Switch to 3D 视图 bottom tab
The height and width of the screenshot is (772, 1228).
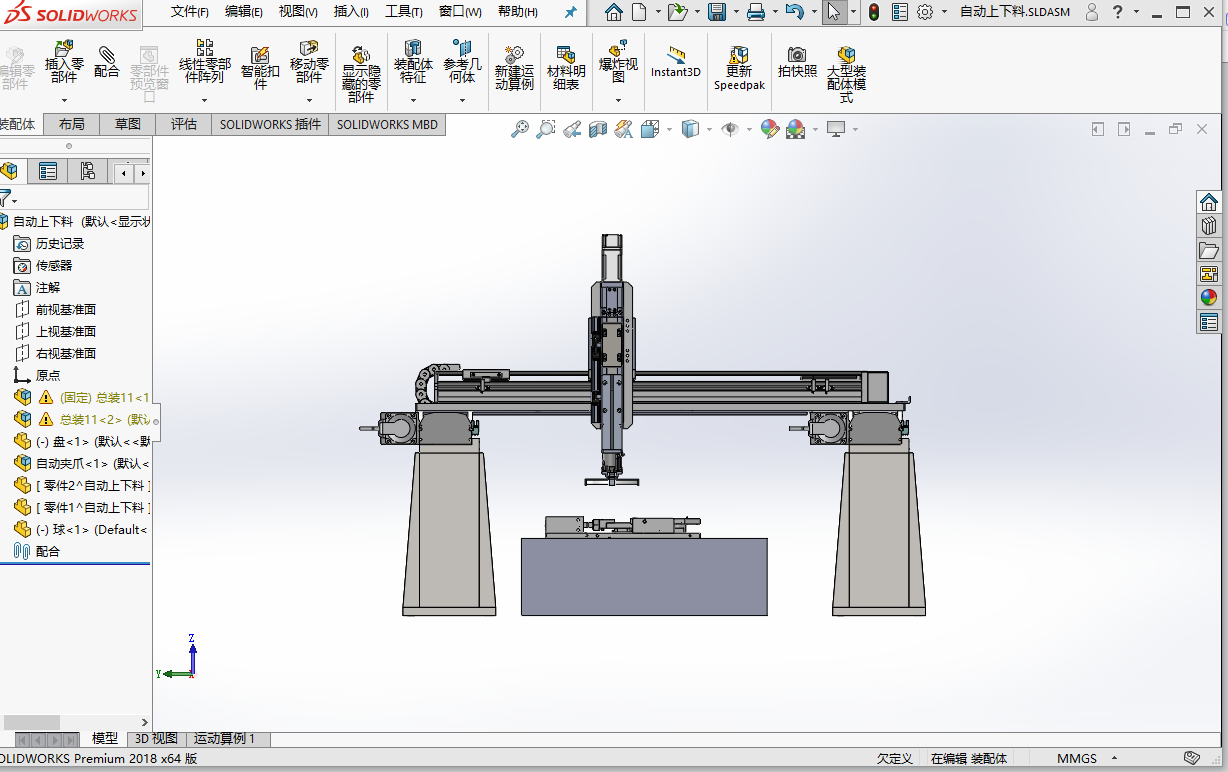[x=156, y=739]
